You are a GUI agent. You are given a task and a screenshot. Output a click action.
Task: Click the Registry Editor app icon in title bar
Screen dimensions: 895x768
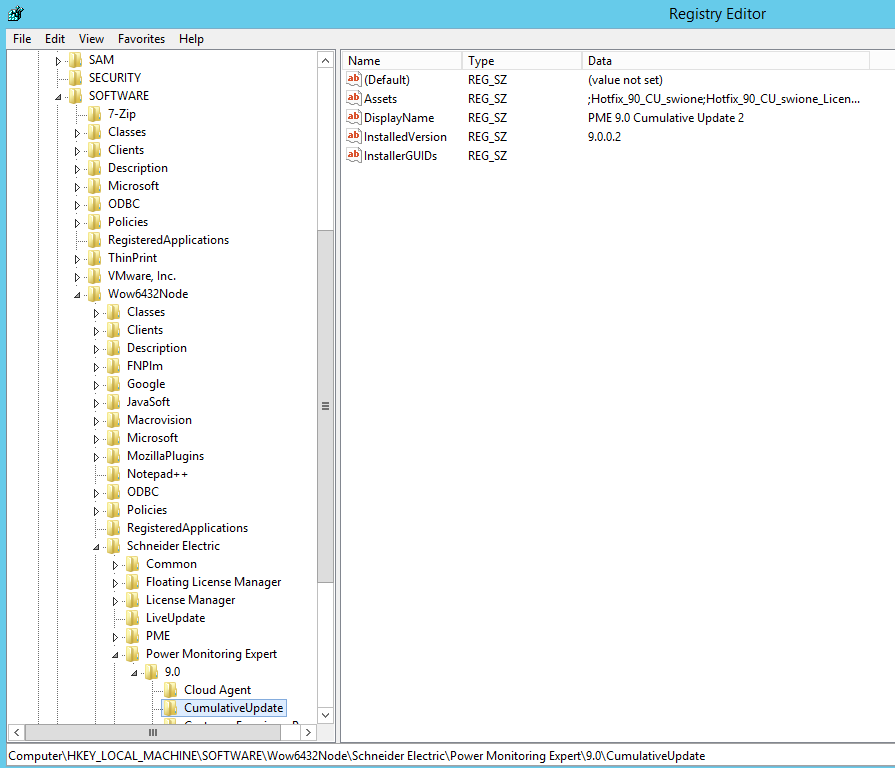coord(16,13)
